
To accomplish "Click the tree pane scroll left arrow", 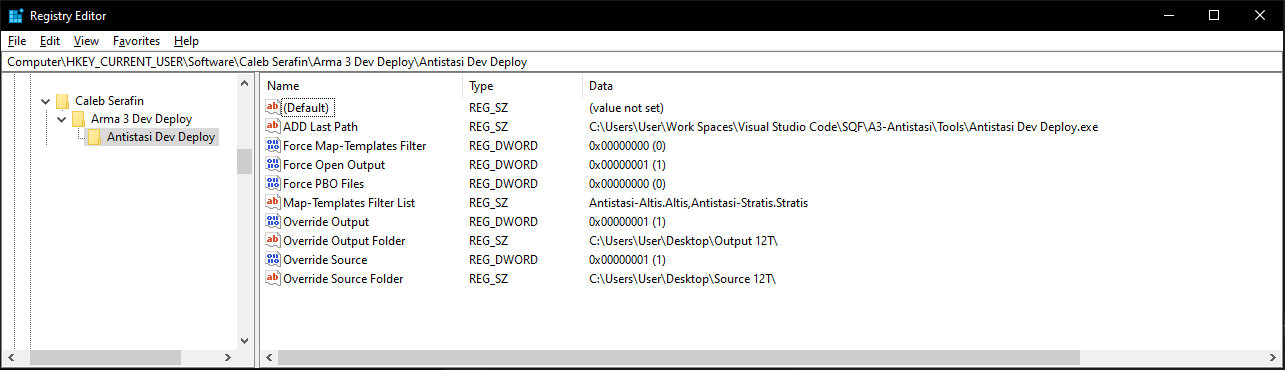I will point(11,357).
